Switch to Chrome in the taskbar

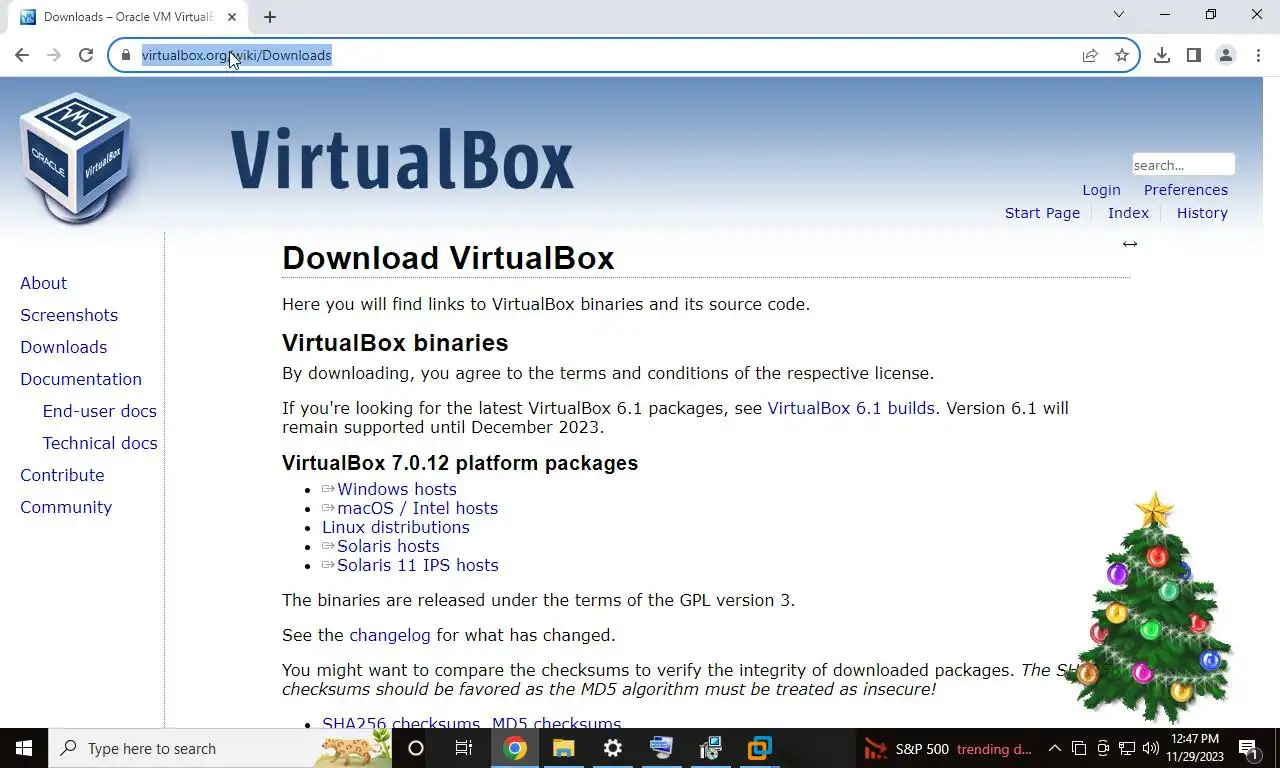(515, 748)
